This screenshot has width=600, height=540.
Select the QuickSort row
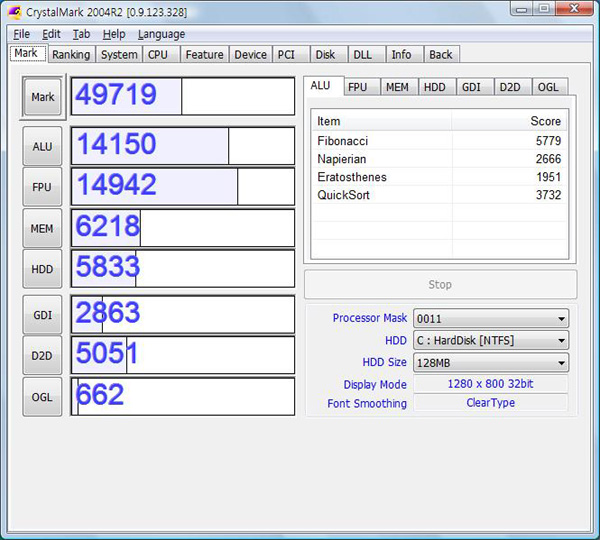(439, 195)
